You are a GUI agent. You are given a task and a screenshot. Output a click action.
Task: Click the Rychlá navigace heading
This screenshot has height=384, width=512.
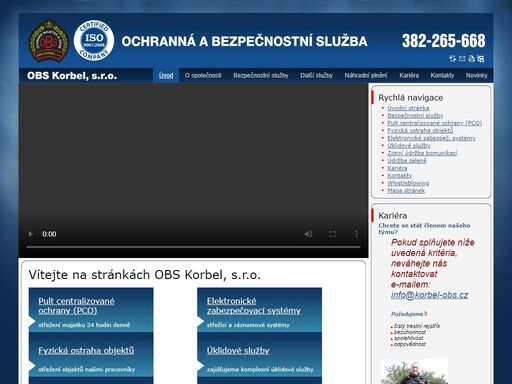[411, 98]
